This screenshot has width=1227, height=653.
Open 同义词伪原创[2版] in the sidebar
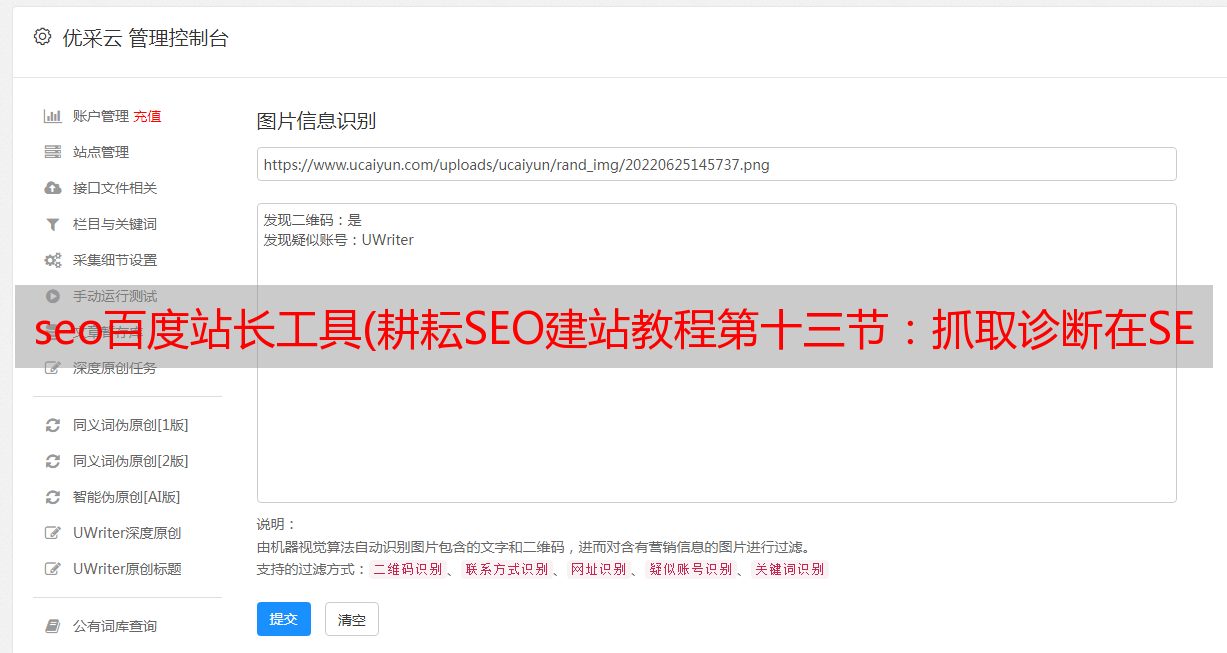(x=130, y=461)
